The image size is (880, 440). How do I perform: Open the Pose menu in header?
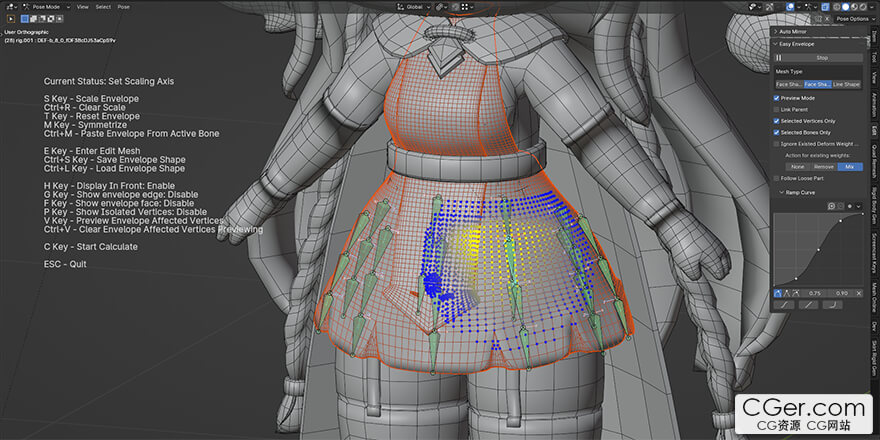[124, 6]
